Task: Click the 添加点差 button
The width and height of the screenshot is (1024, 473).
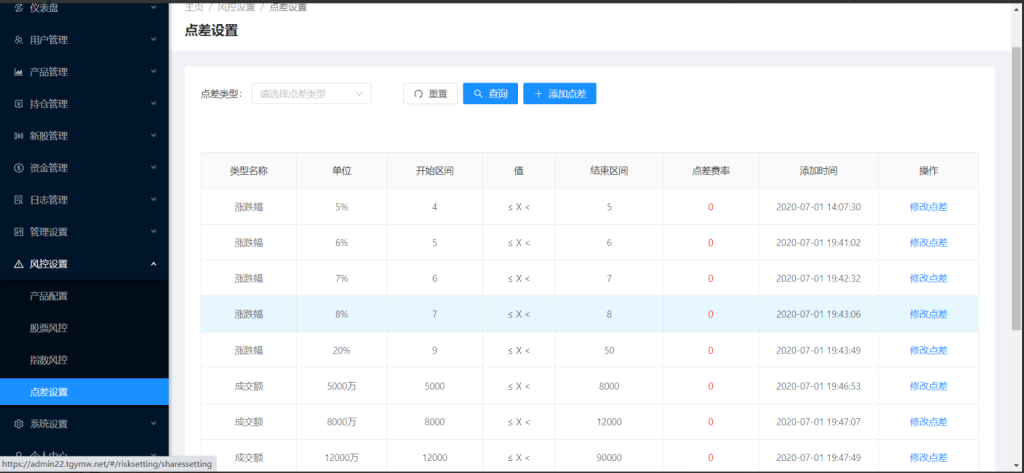Action: (x=560, y=93)
